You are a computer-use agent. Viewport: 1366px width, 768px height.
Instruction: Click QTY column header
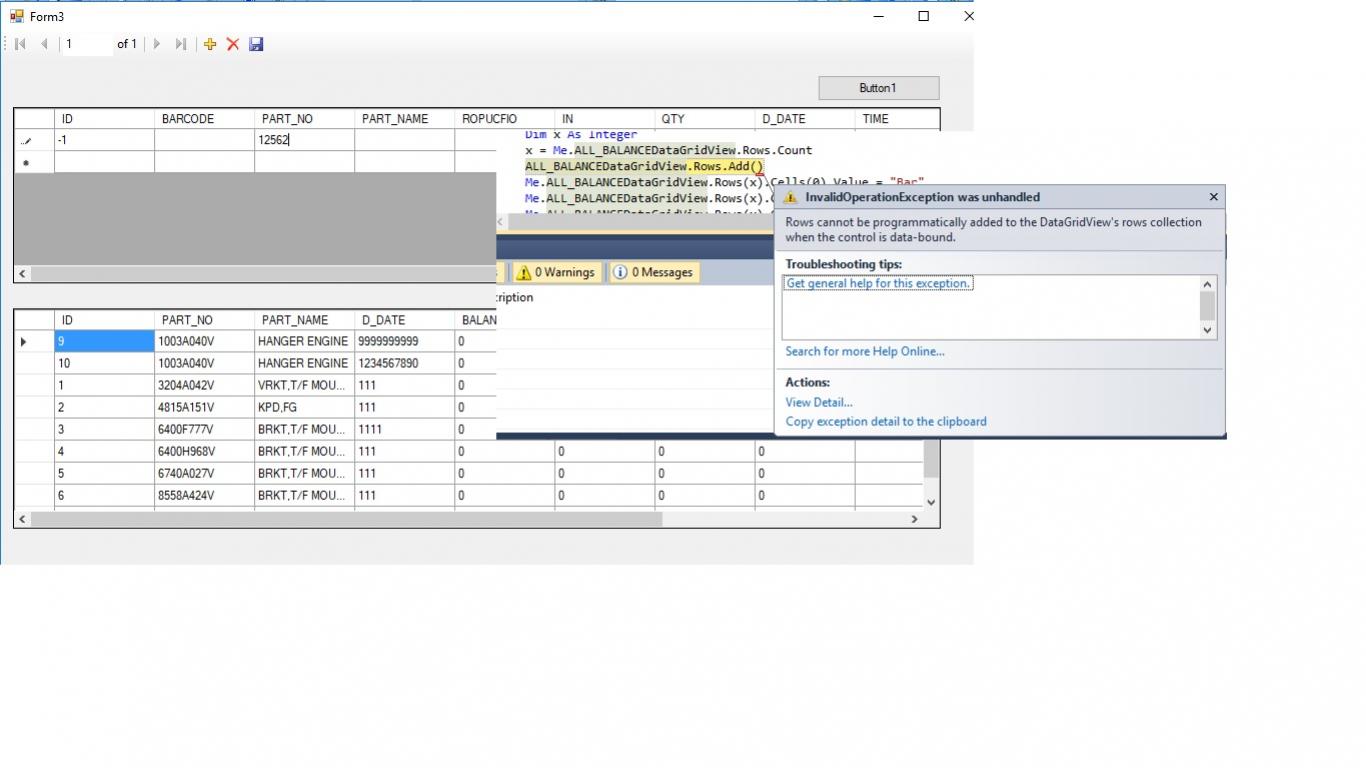(x=704, y=118)
